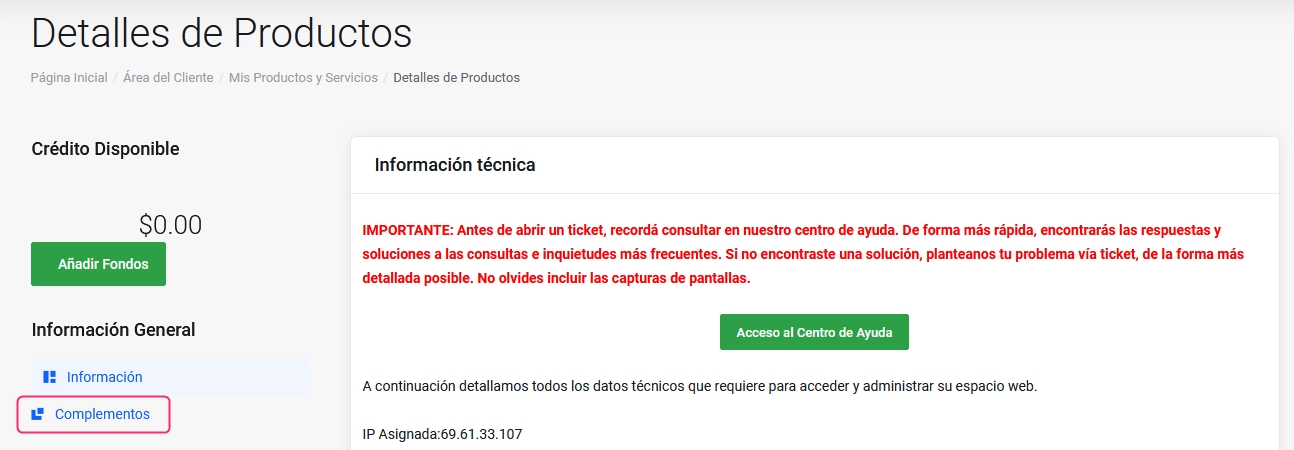The width and height of the screenshot is (1294, 450).
Task: Open the Área del Cliente breadcrumb
Action: click(x=168, y=77)
